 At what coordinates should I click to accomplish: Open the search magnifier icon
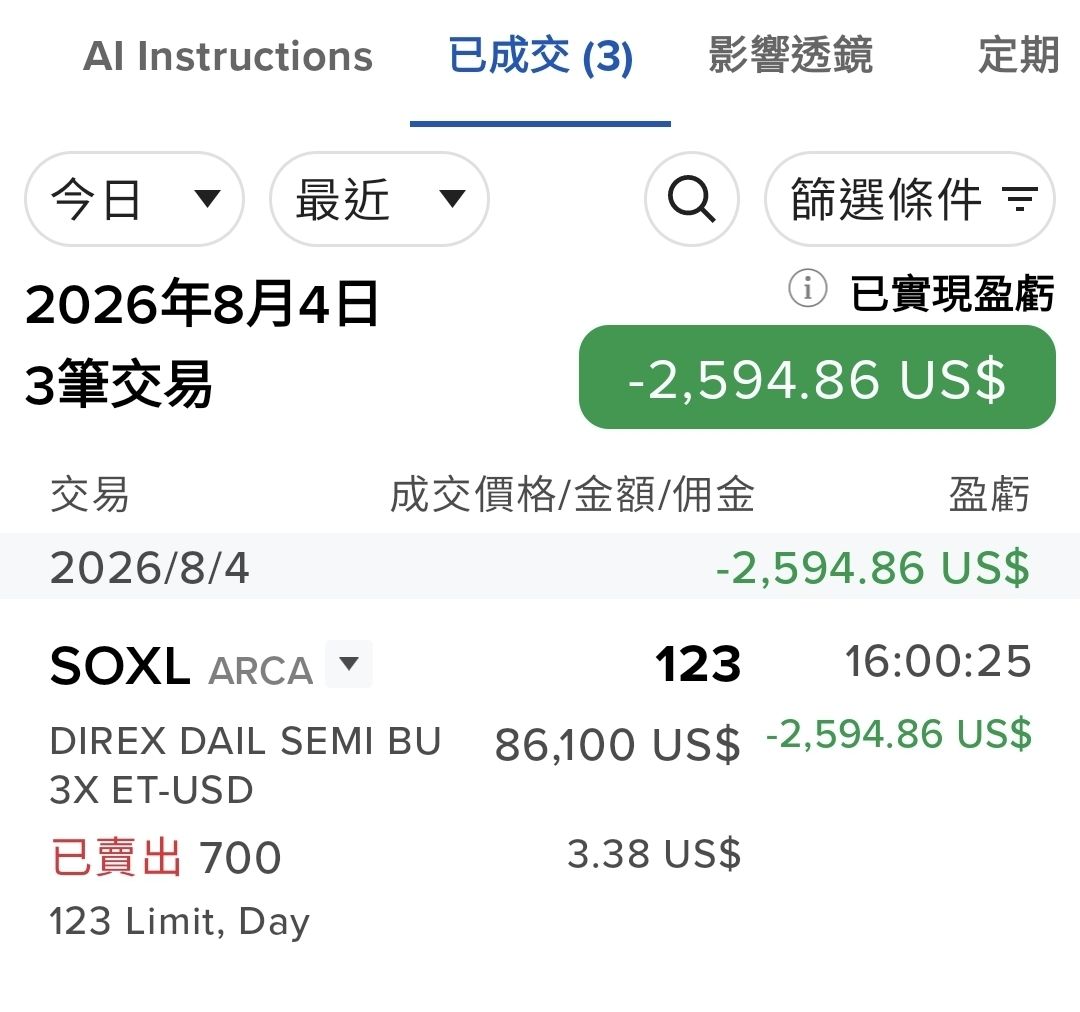coord(692,199)
